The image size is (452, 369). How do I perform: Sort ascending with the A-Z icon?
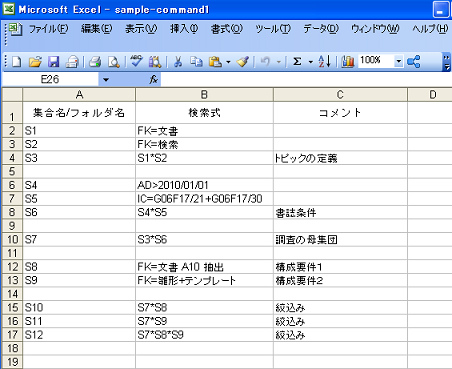click(x=324, y=62)
